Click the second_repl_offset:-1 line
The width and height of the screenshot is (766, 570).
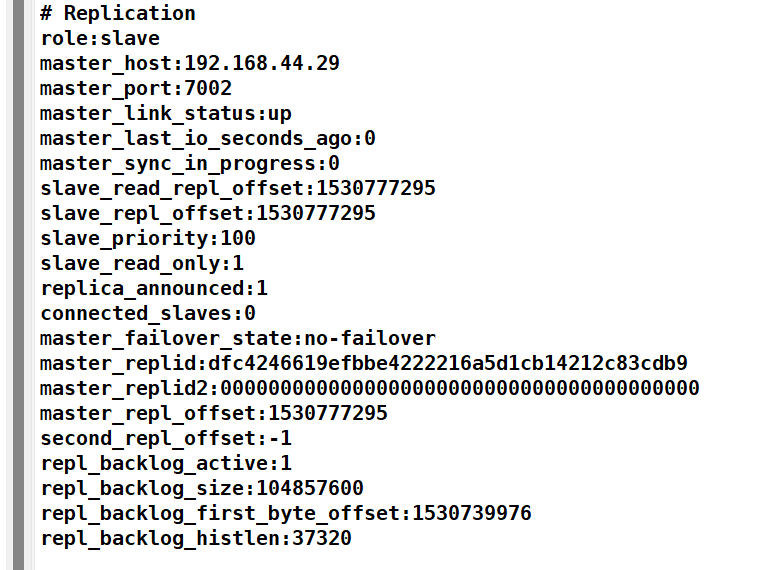(x=166, y=439)
